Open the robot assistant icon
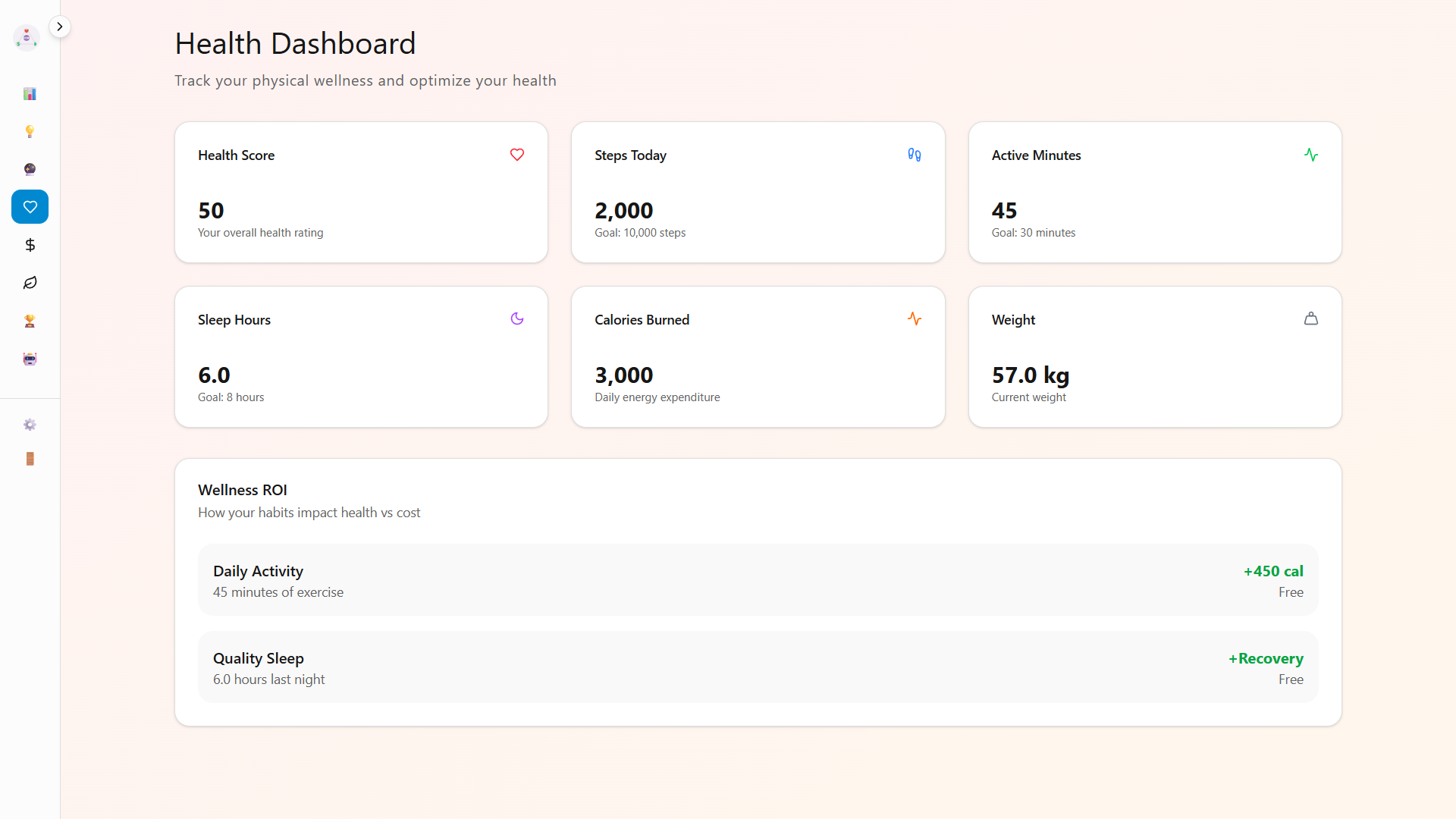The width and height of the screenshot is (1456, 819). point(30,359)
